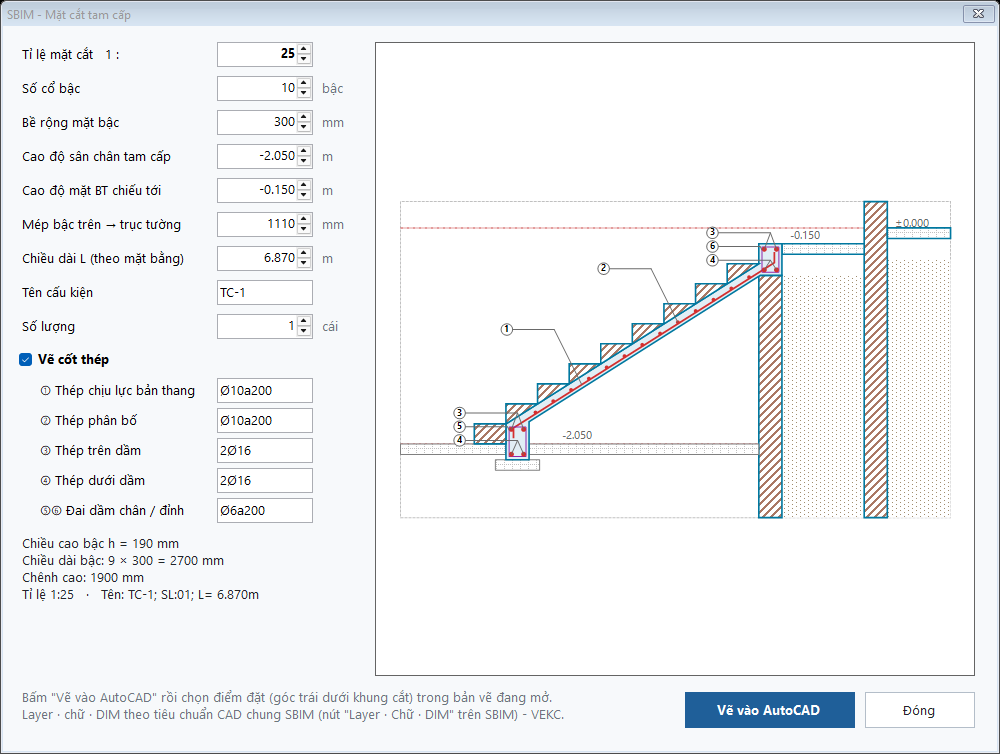1000x754 pixels.
Task: Decrease "Số cổ bậc" step count
Action: (x=304, y=93)
